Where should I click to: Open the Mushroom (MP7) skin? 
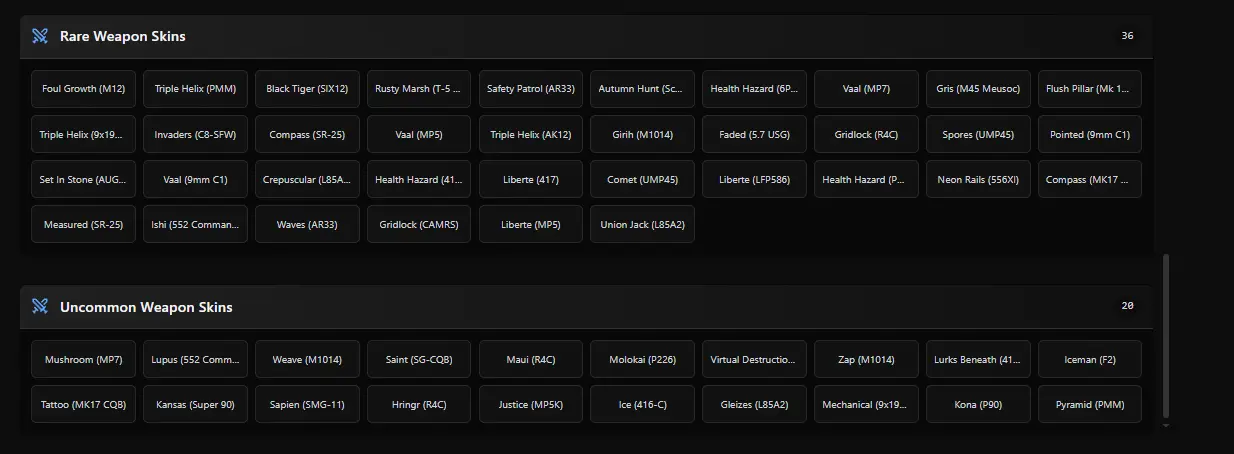pos(83,360)
